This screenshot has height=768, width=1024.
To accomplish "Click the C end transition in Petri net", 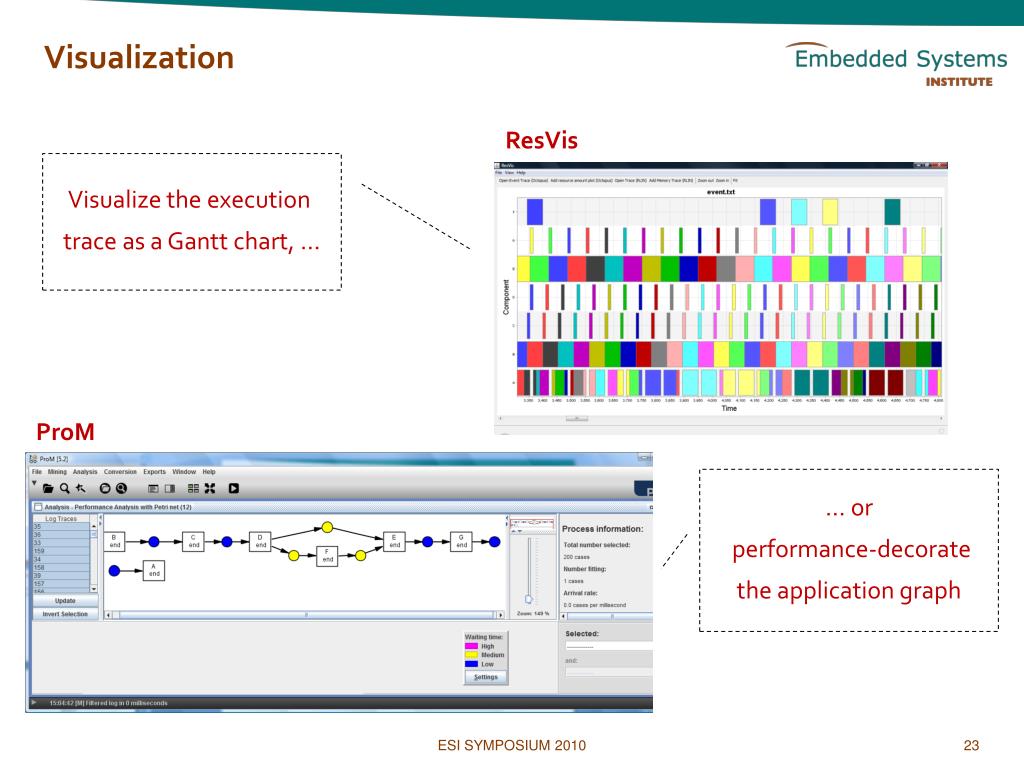I will [x=193, y=541].
